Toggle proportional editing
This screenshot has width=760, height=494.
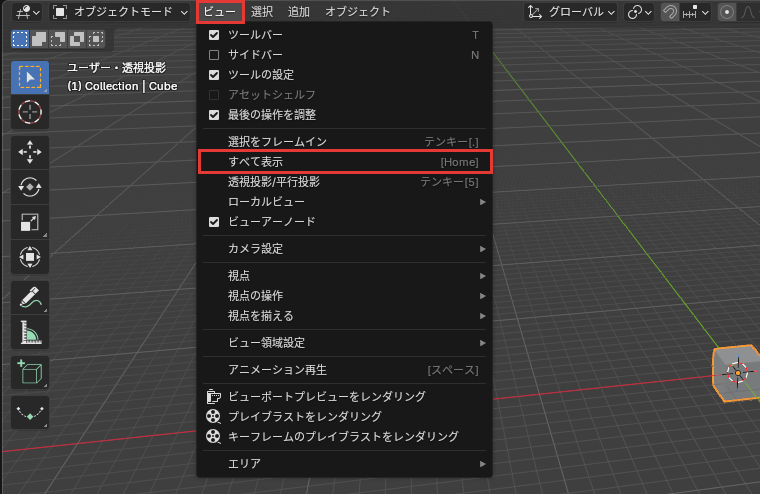(727, 12)
